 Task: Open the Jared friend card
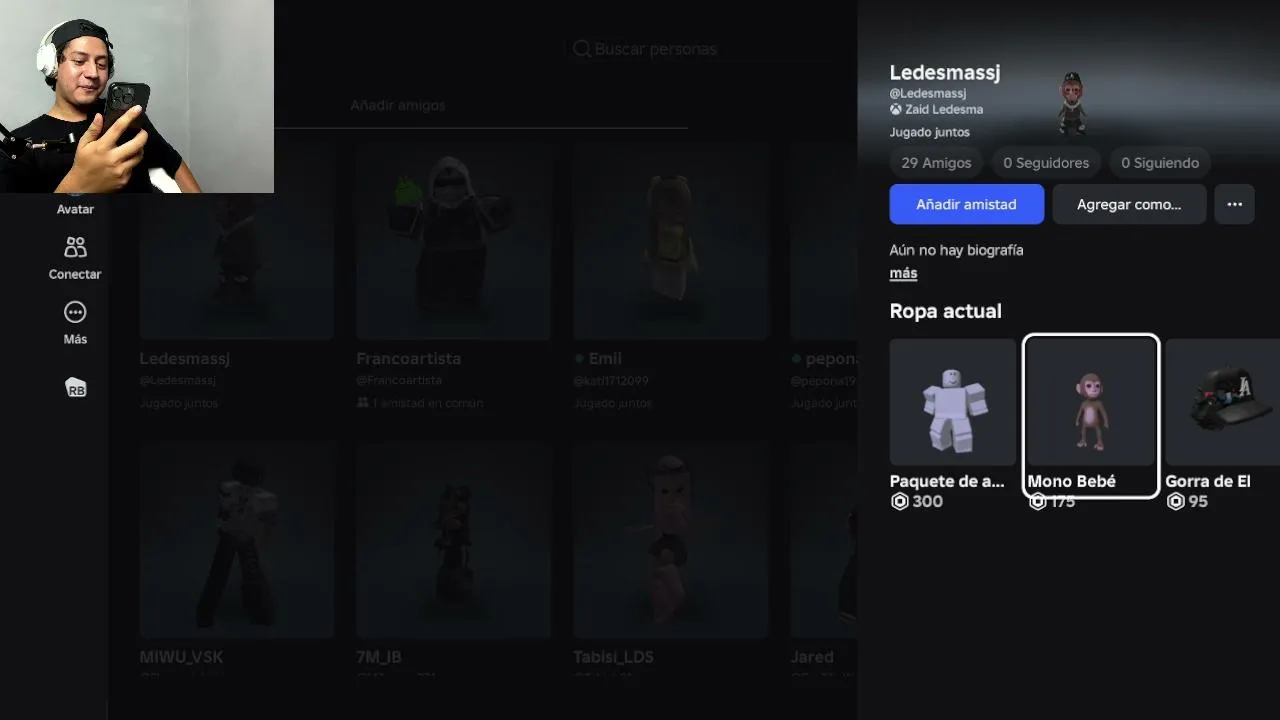click(824, 560)
